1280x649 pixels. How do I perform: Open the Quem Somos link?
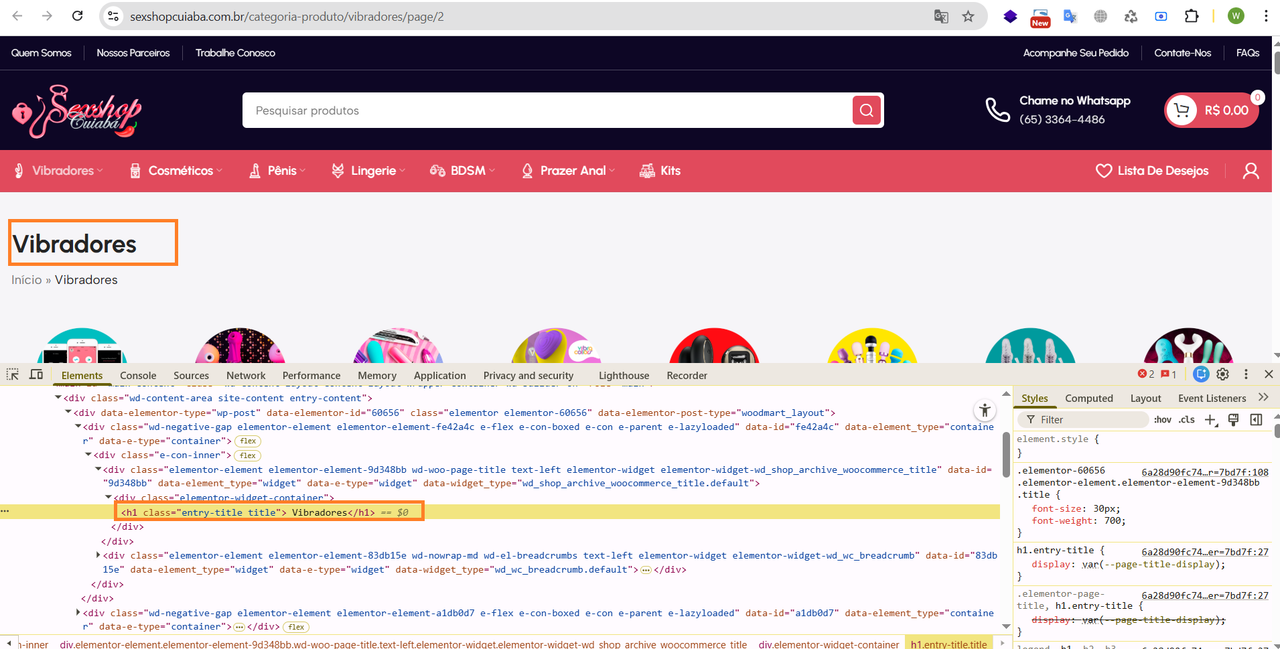pyautogui.click(x=41, y=53)
